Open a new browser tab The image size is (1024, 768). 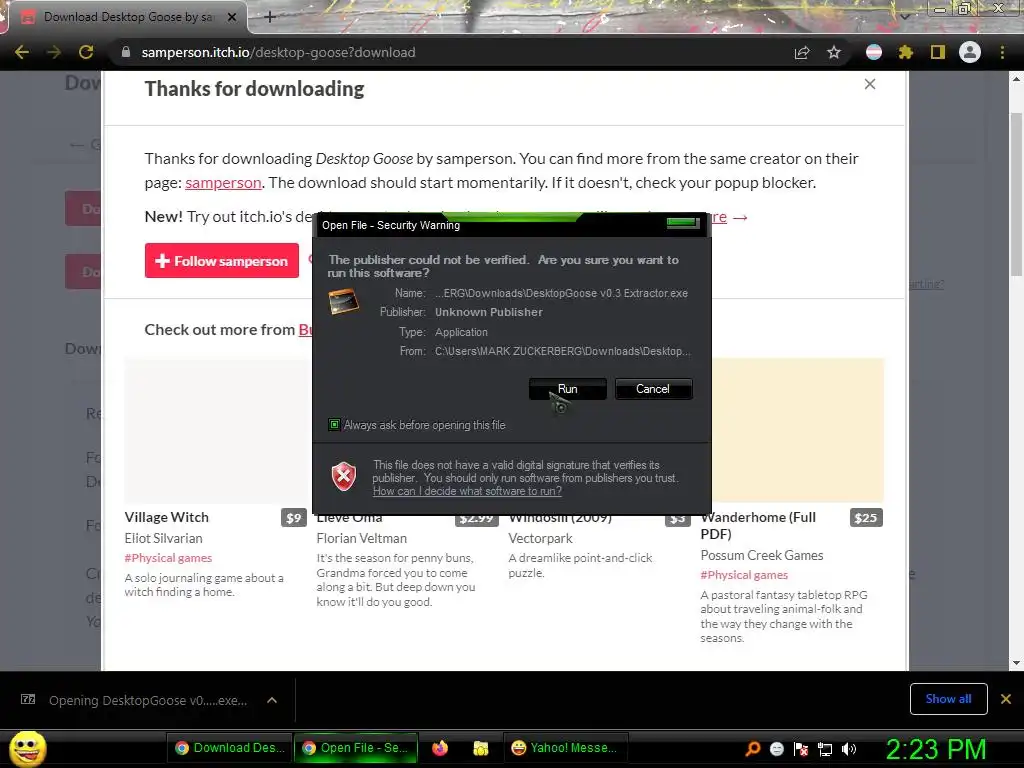pos(270,17)
